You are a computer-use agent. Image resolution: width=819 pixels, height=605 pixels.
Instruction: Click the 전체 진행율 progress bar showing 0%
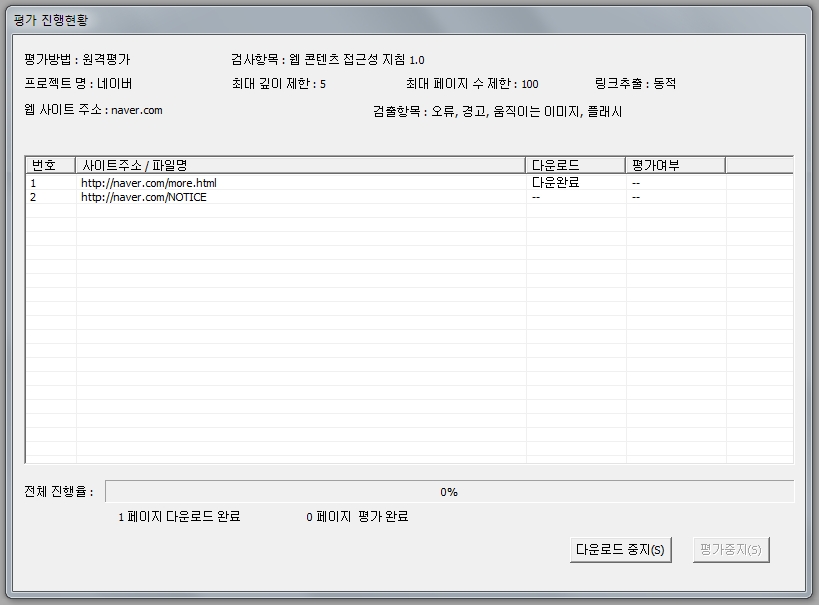tap(449, 492)
